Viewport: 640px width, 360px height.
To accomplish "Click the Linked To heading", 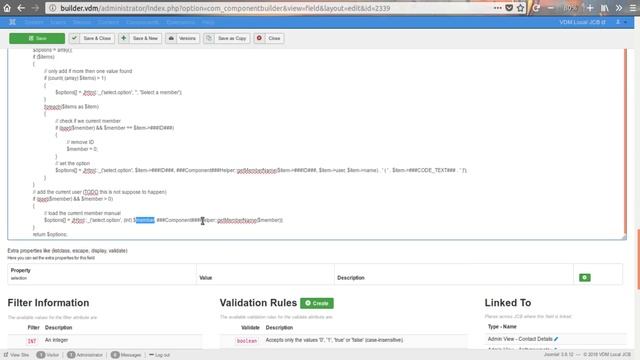I will coord(508,303).
